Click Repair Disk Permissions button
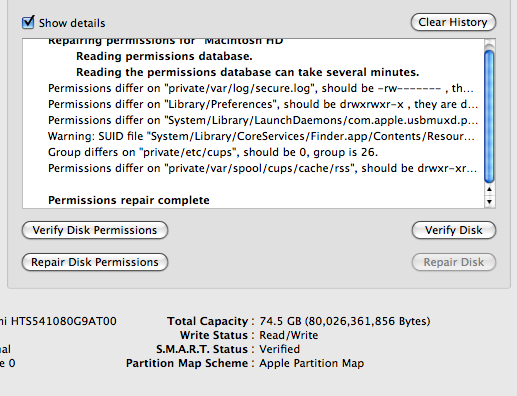 [x=95, y=262]
